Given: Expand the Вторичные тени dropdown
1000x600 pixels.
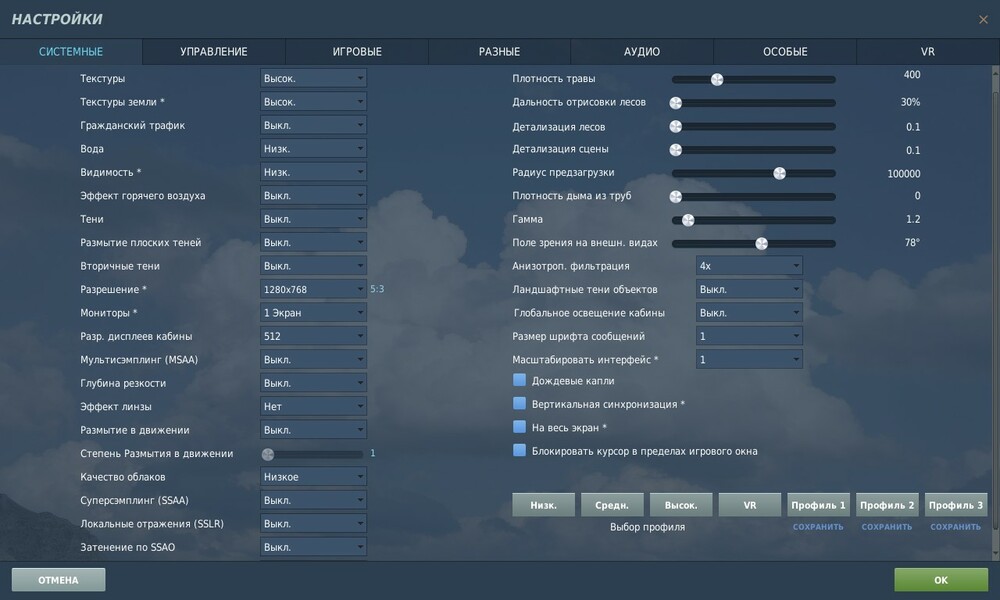Looking at the screenshot, I should click(313, 266).
